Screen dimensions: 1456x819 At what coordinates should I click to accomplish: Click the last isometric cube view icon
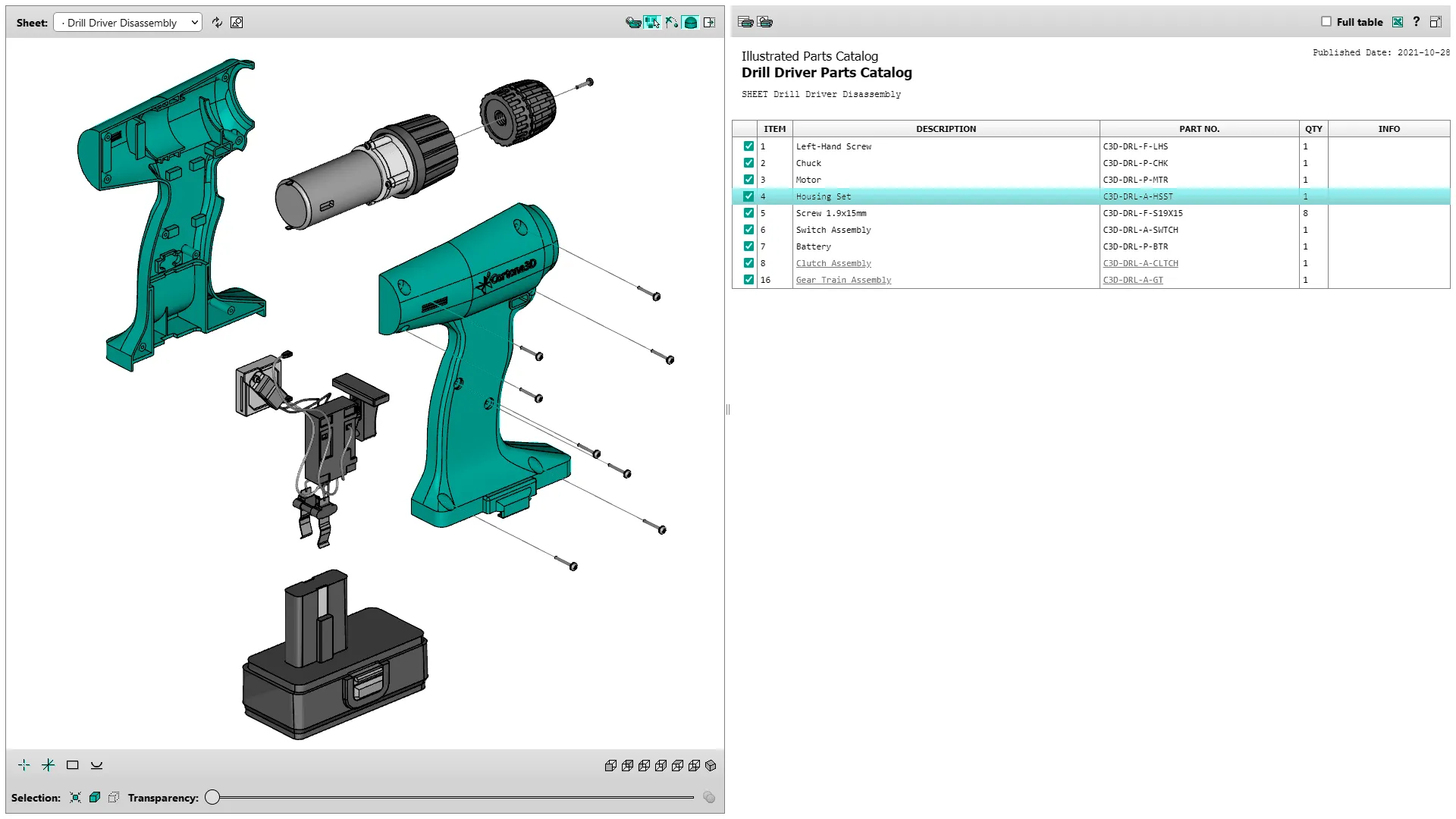click(x=711, y=766)
